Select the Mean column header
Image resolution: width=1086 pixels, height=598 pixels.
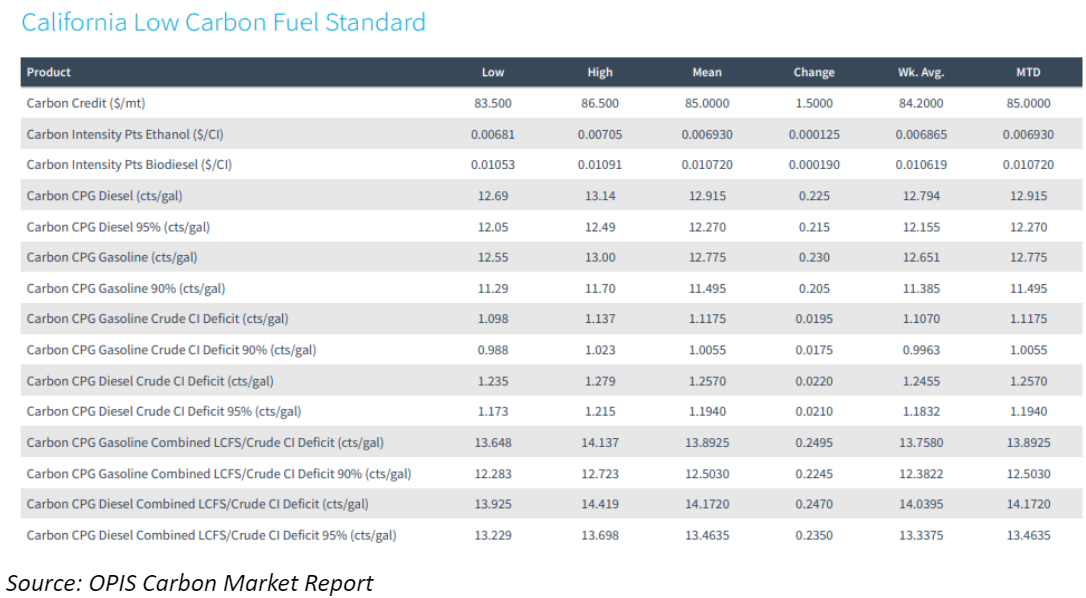(706, 72)
